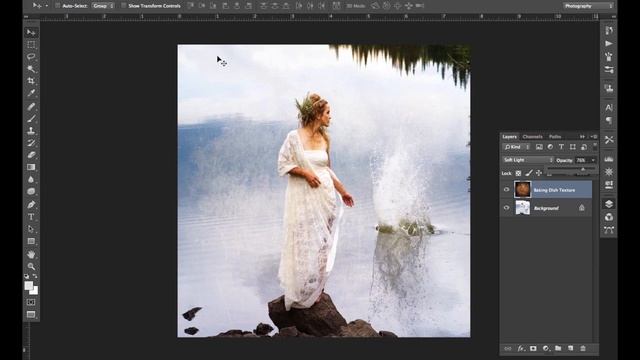Select the Zoom tool
640x360 pixels.
(31, 267)
